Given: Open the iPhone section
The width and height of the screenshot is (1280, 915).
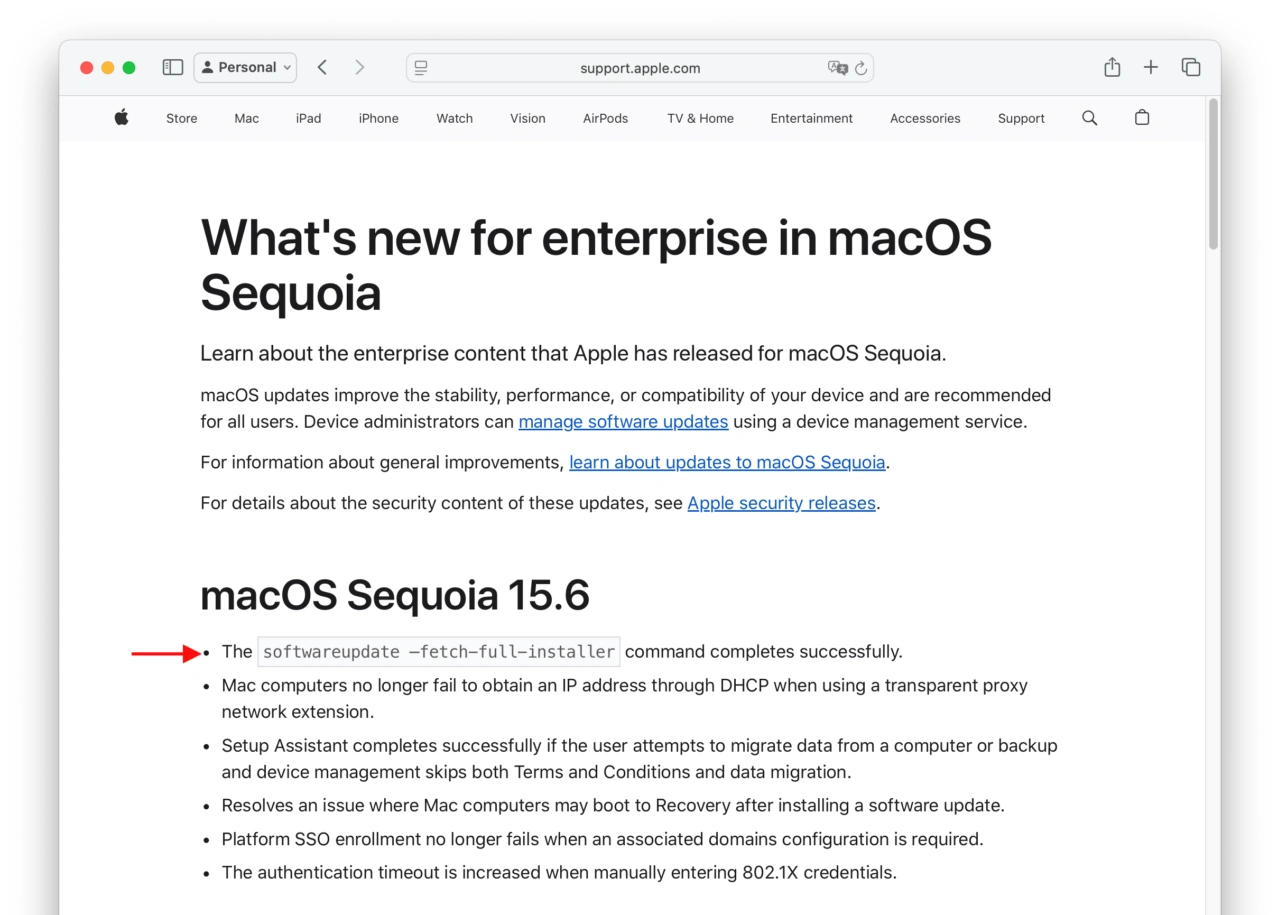Looking at the screenshot, I should pyautogui.click(x=378, y=118).
